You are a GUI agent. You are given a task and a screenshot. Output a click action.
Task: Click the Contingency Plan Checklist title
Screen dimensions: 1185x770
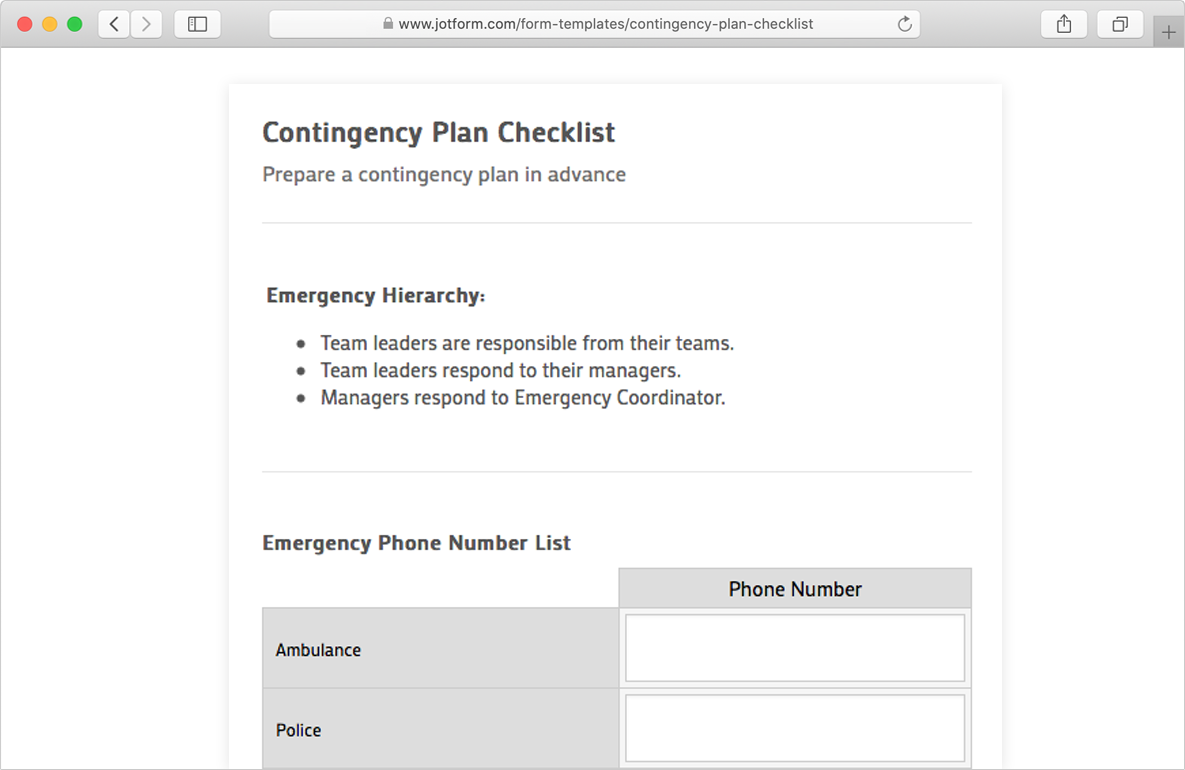(x=438, y=132)
